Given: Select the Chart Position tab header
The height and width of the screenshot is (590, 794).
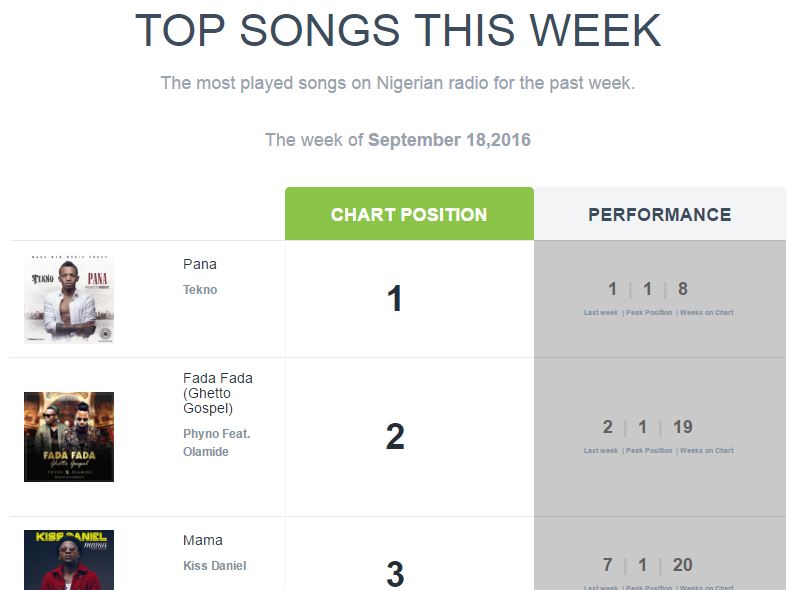Looking at the screenshot, I should tap(409, 214).
